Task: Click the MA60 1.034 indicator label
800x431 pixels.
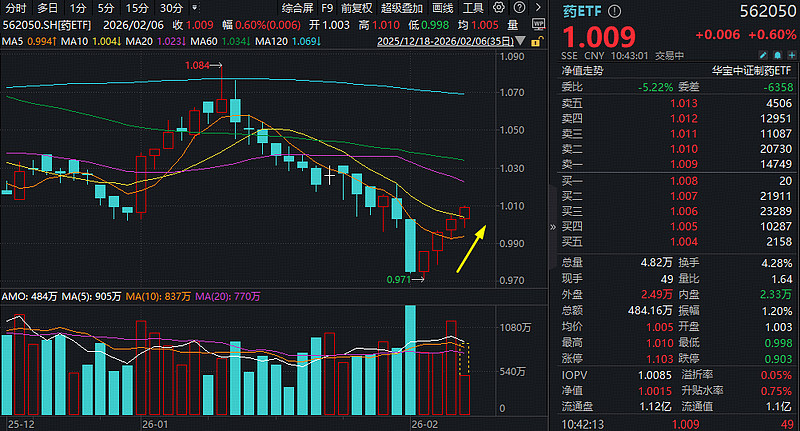Action: tap(221, 41)
